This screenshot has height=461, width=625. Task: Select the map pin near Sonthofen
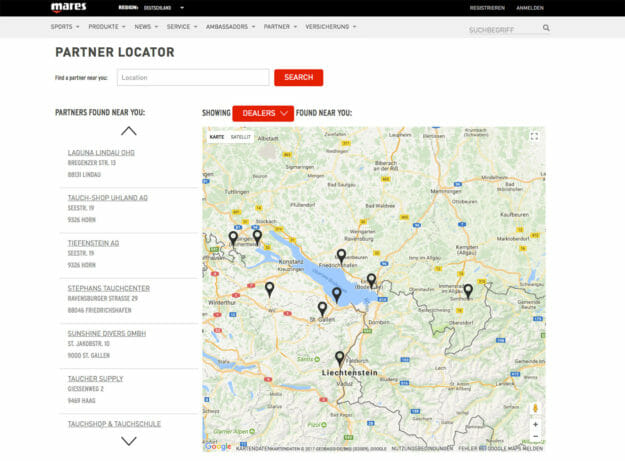(x=468, y=290)
